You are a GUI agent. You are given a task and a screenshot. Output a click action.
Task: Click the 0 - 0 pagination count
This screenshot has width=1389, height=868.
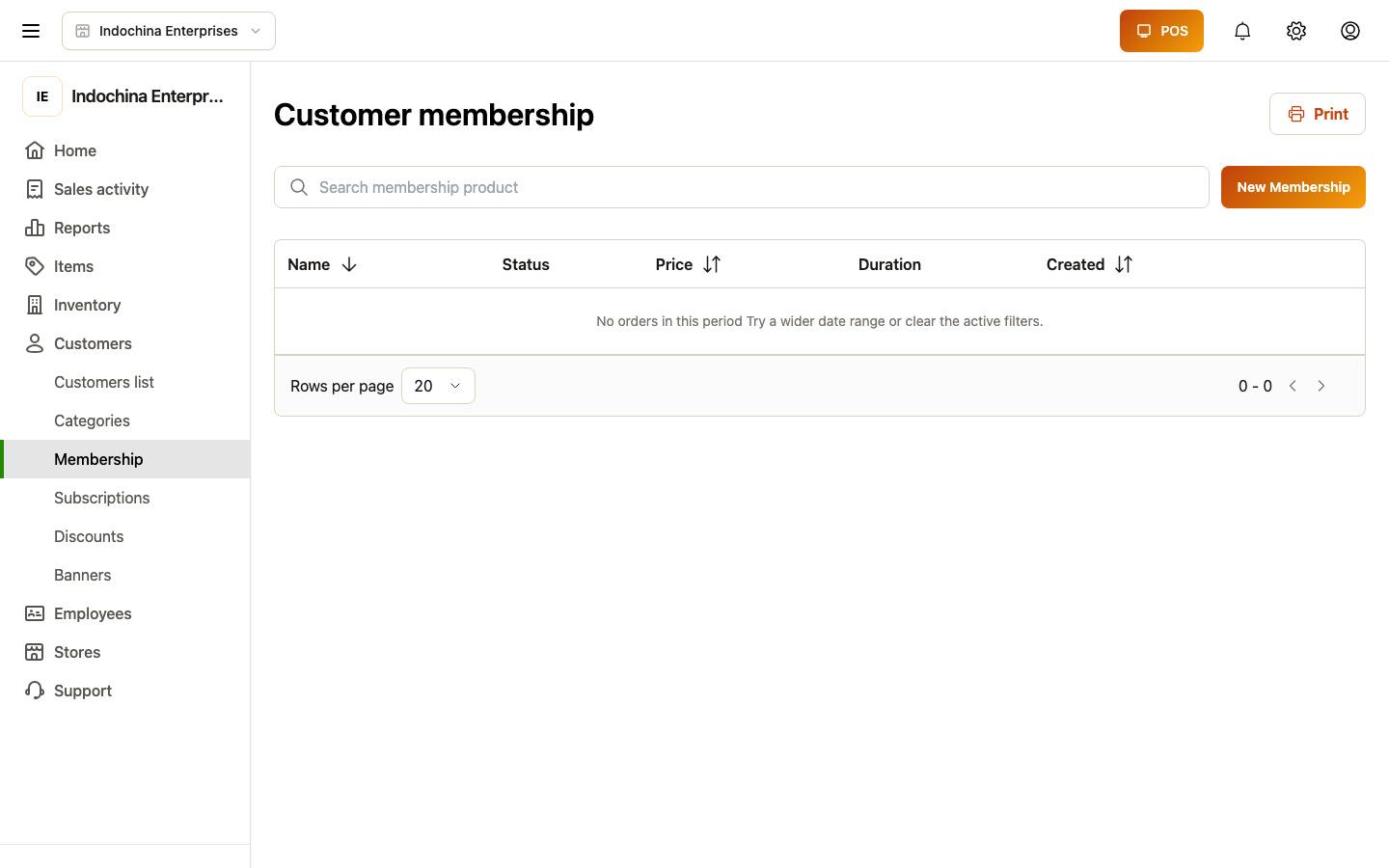[x=1255, y=386]
